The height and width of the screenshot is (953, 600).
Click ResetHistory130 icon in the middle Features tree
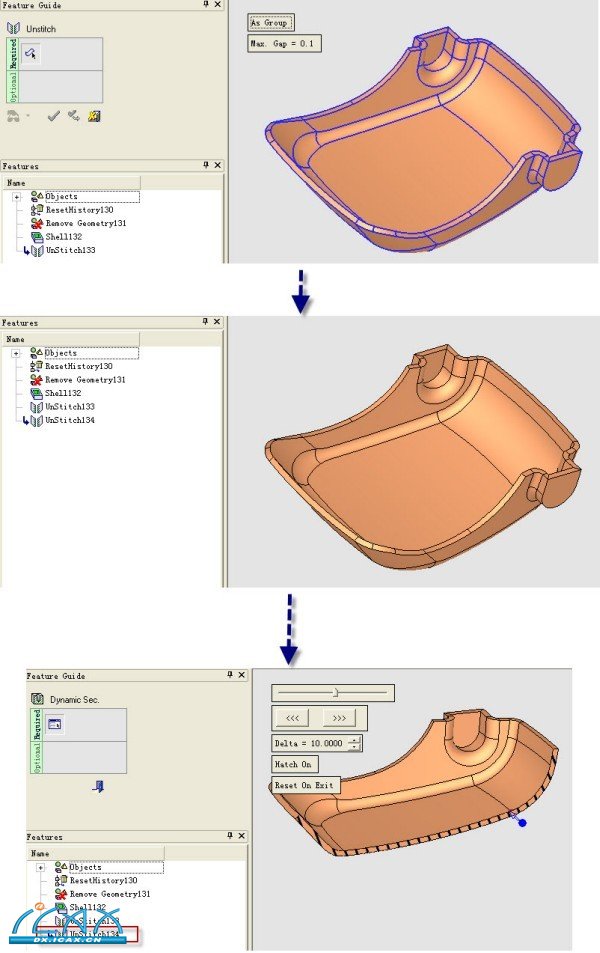36,366
